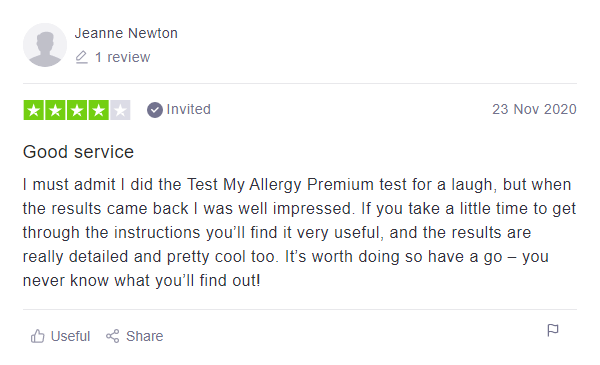Click the pencil review-count icon
This screenshot has height=365, width=600.
tap(82, 57)
